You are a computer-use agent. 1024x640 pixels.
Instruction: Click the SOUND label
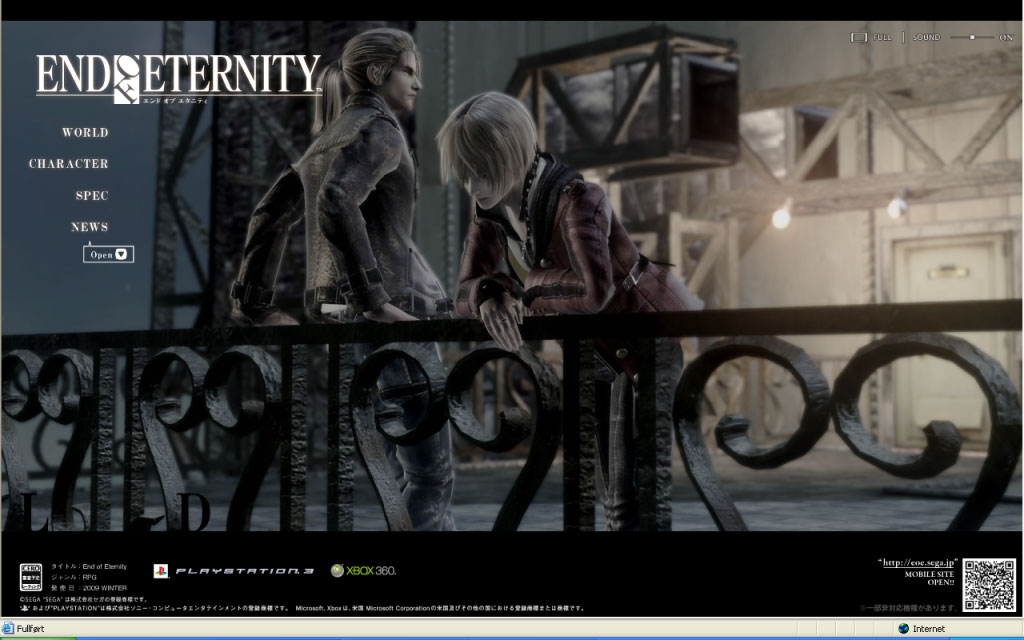[x=926, y=37]
